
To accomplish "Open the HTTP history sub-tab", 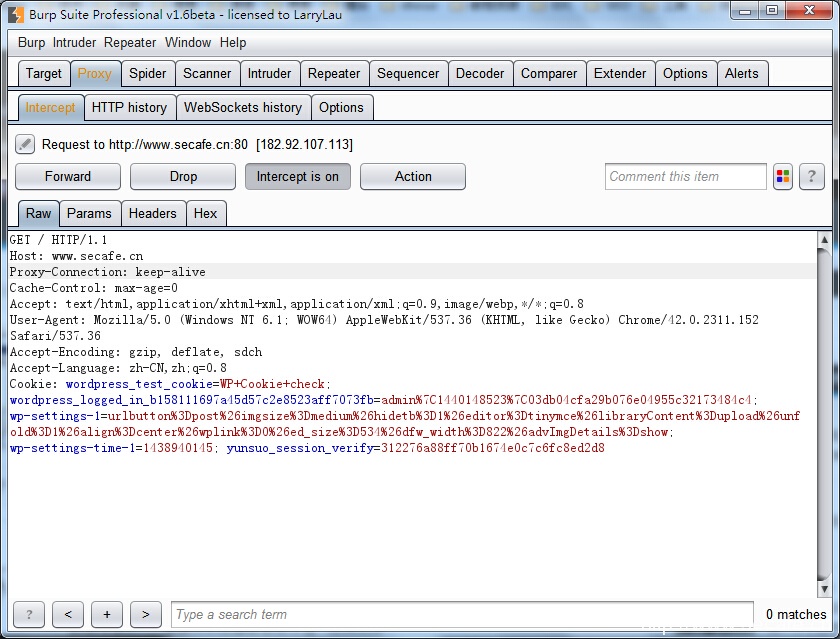I will coord(130,107).
